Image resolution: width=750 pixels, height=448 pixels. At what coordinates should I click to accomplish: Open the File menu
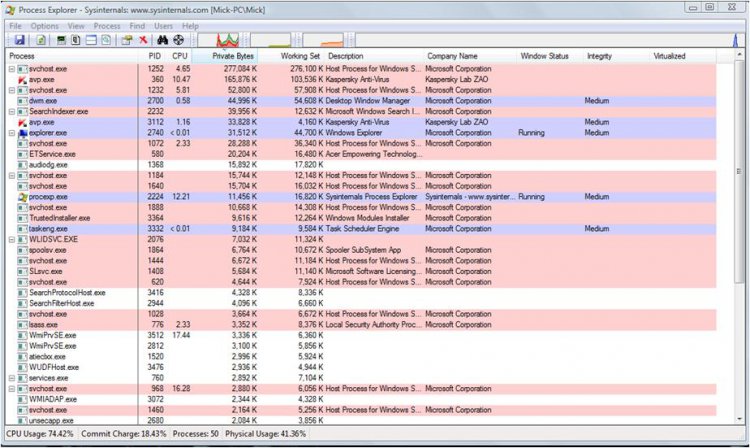tap(15, 26)
